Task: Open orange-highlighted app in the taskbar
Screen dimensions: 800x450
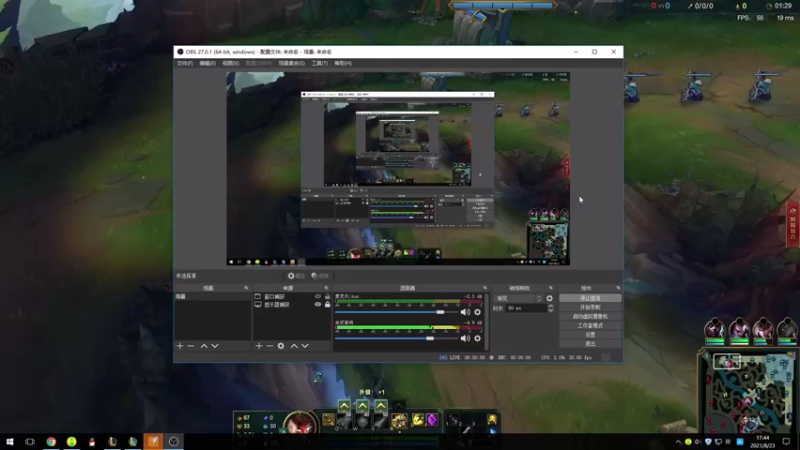Action: [153, 442]
